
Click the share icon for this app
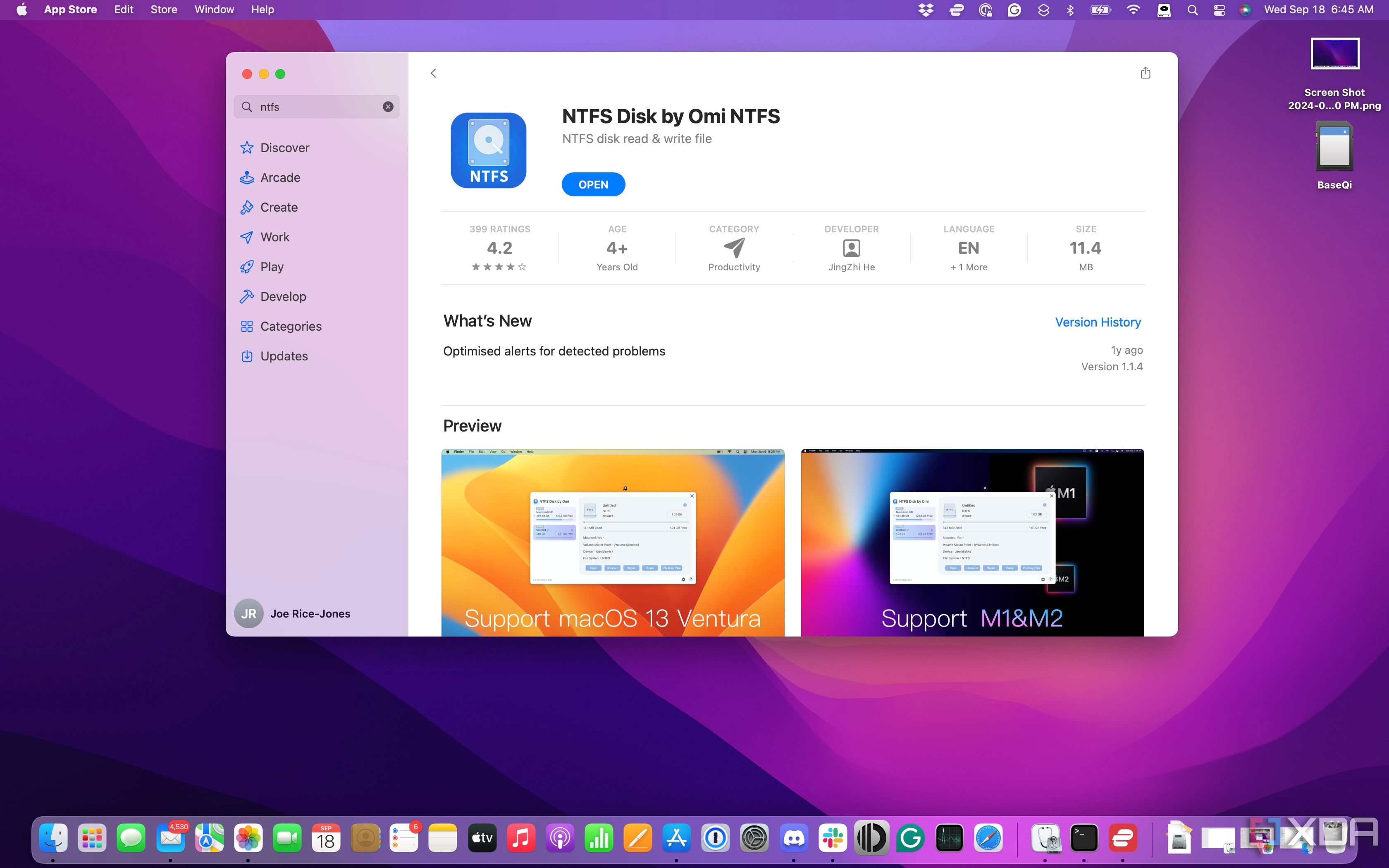(x=1145, y=73)
